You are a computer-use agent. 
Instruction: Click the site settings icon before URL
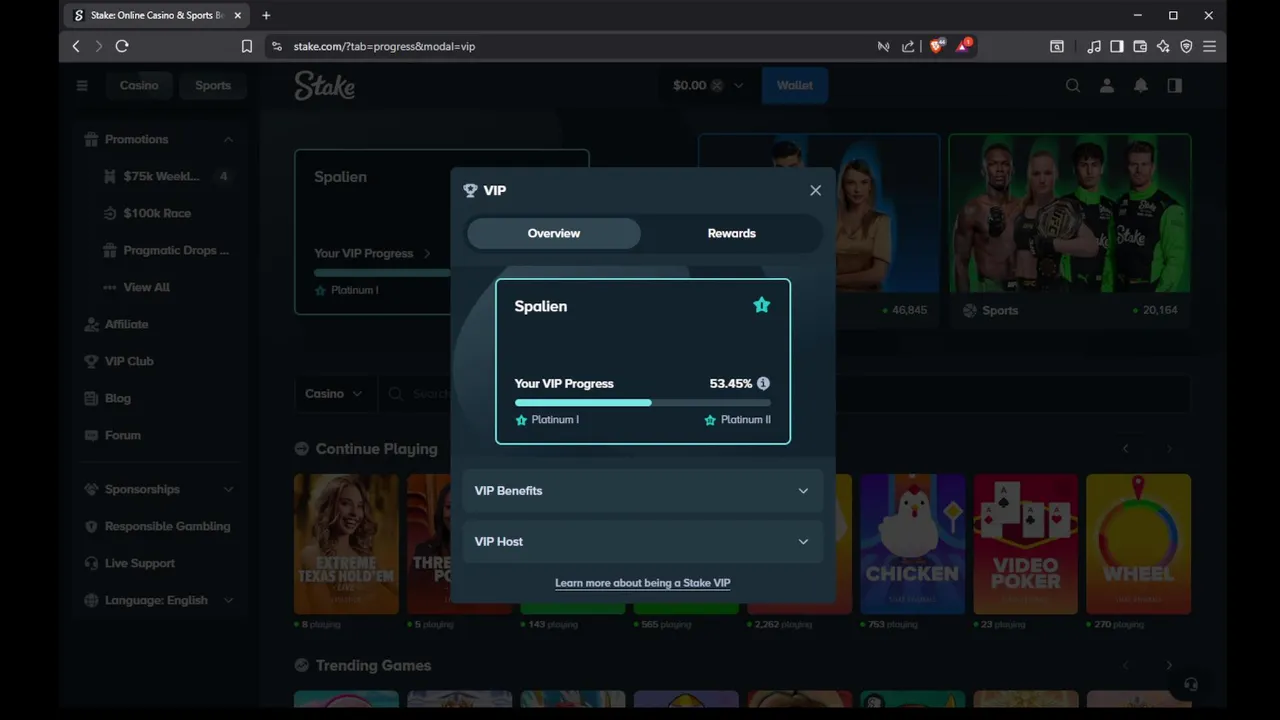coord(277,46)
